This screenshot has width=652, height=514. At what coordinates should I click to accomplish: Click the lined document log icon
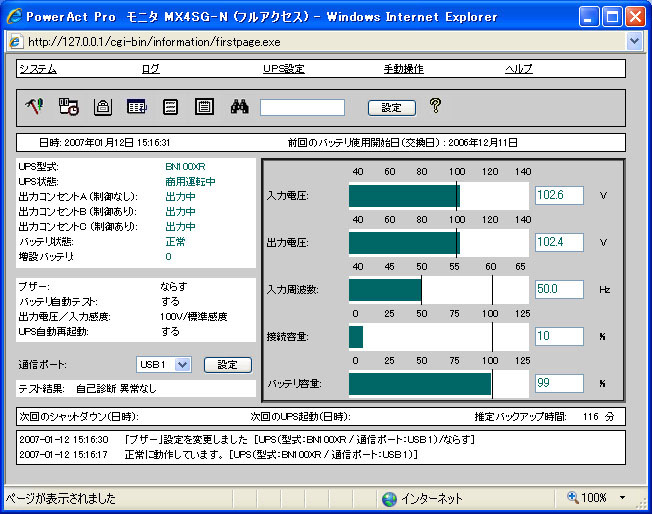point(170,107)
